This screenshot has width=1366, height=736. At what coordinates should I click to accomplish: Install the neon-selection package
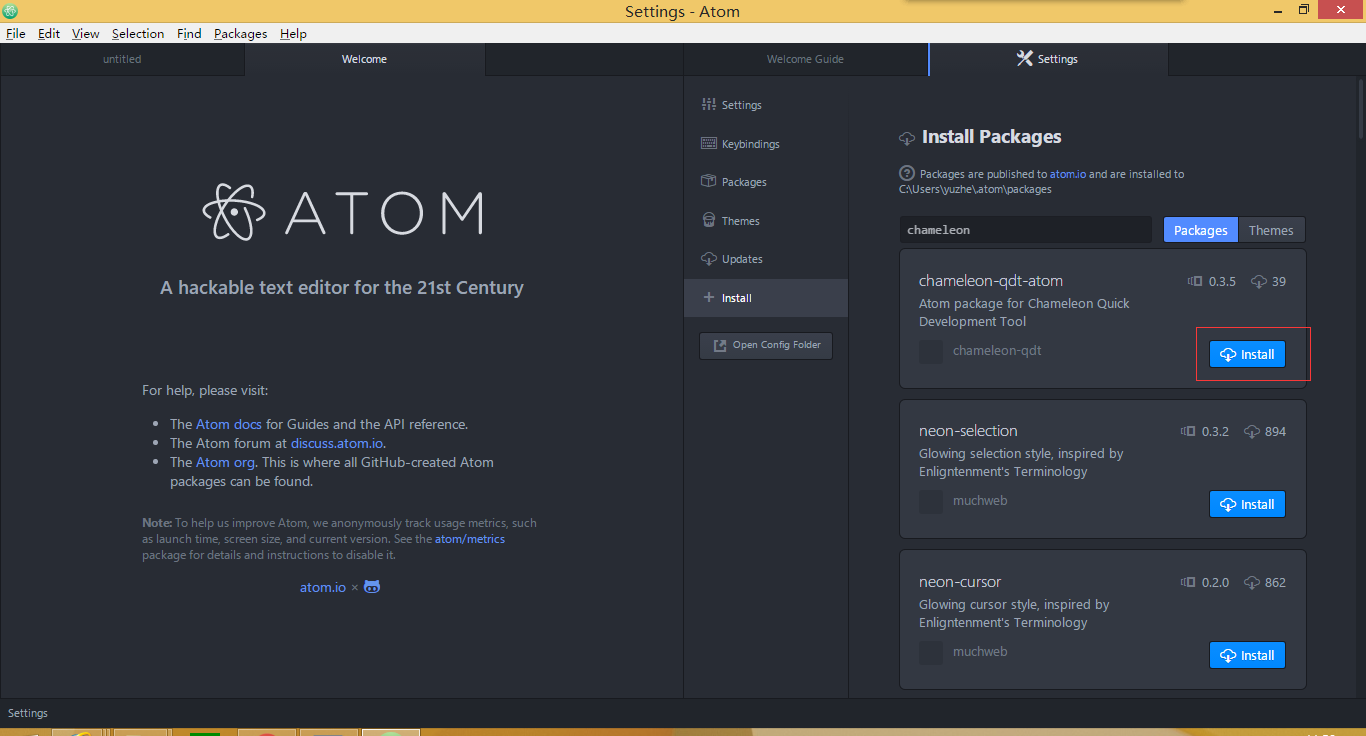click(1247, 504)
